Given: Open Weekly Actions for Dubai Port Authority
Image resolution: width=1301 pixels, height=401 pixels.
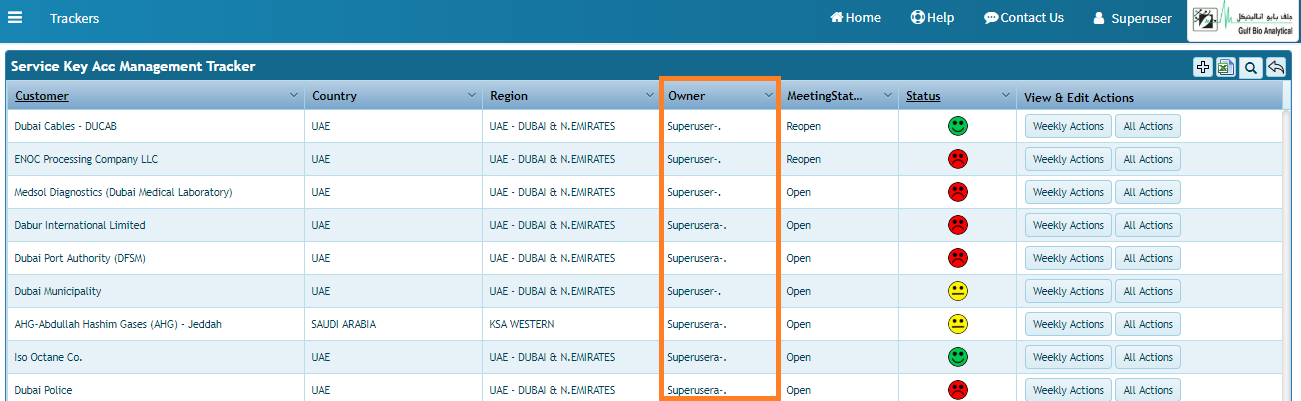Looking at the screenshot, I should pyautogui.click(x=1068, y=258).
